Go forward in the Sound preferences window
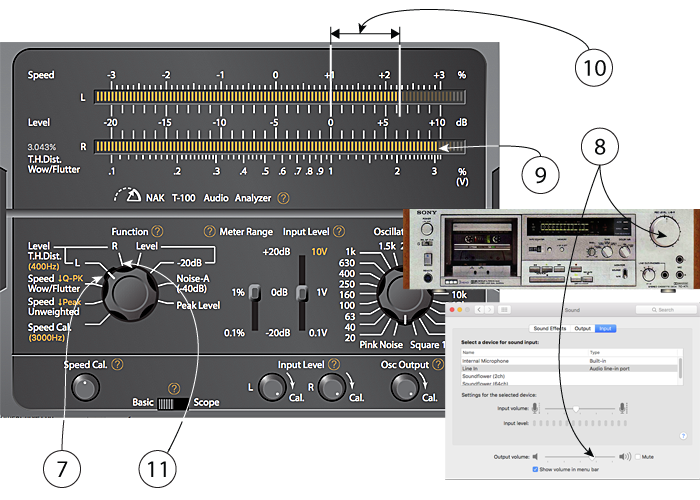700x500 pixels. pyautogui.click(x=490, y=309)
